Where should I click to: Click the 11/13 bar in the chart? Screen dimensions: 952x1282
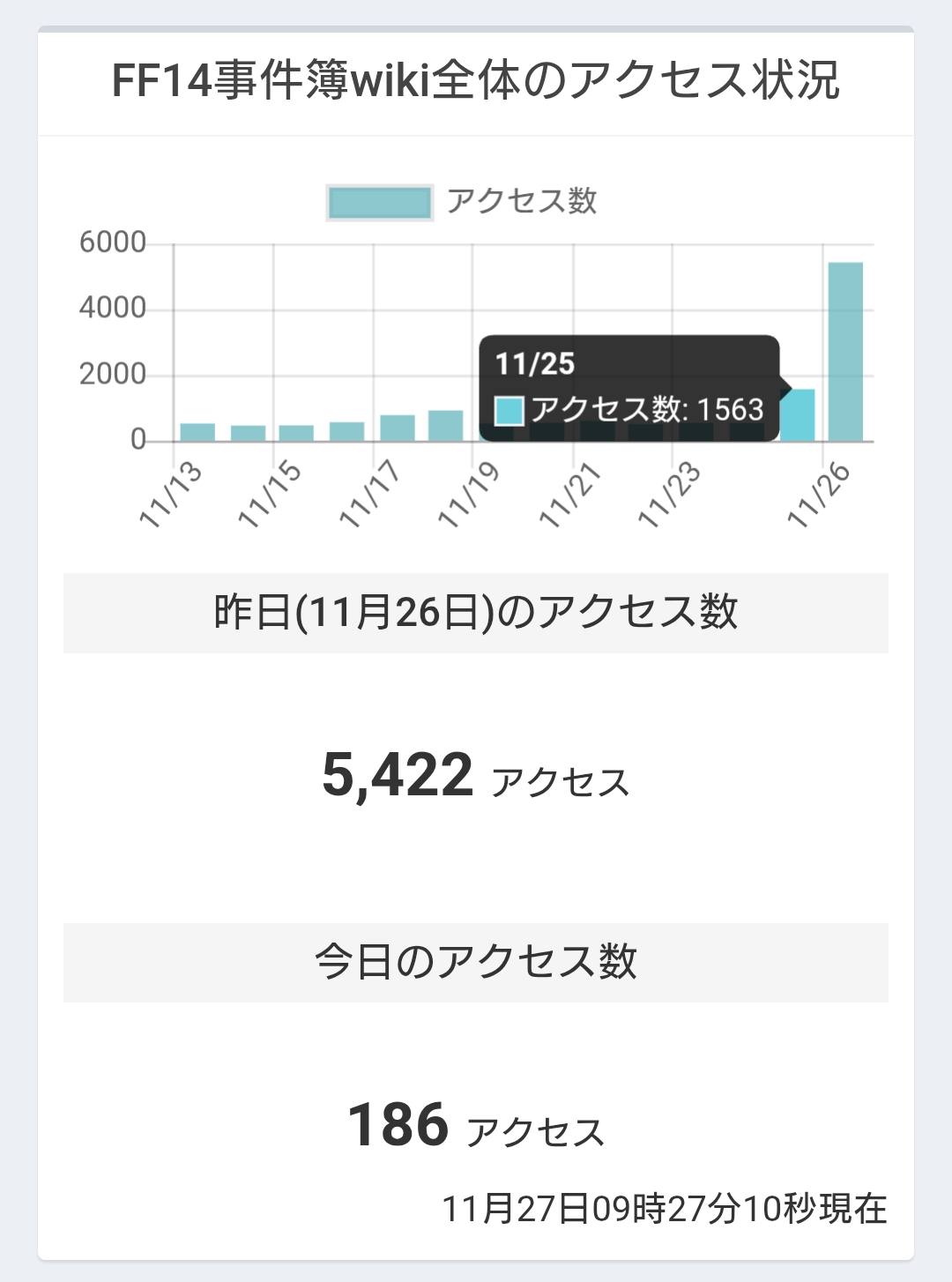(197, 432)
